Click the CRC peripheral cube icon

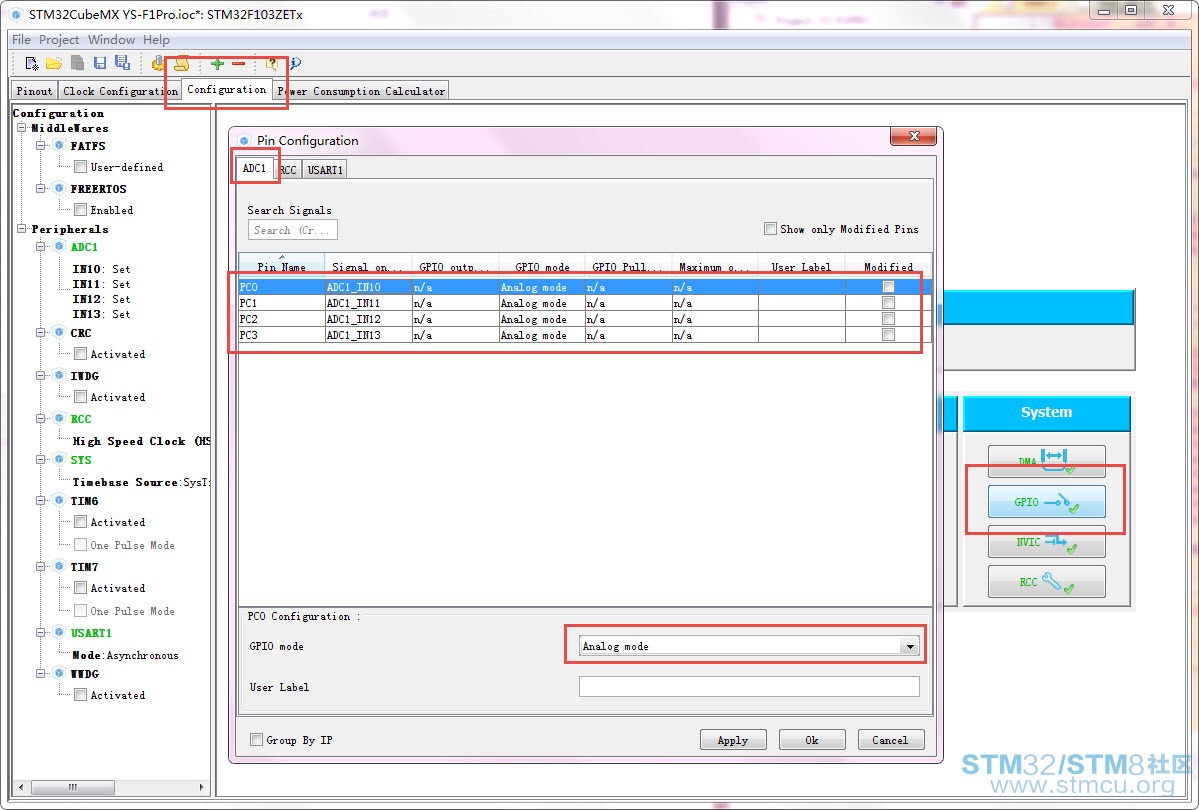click(x=59, y=333)
